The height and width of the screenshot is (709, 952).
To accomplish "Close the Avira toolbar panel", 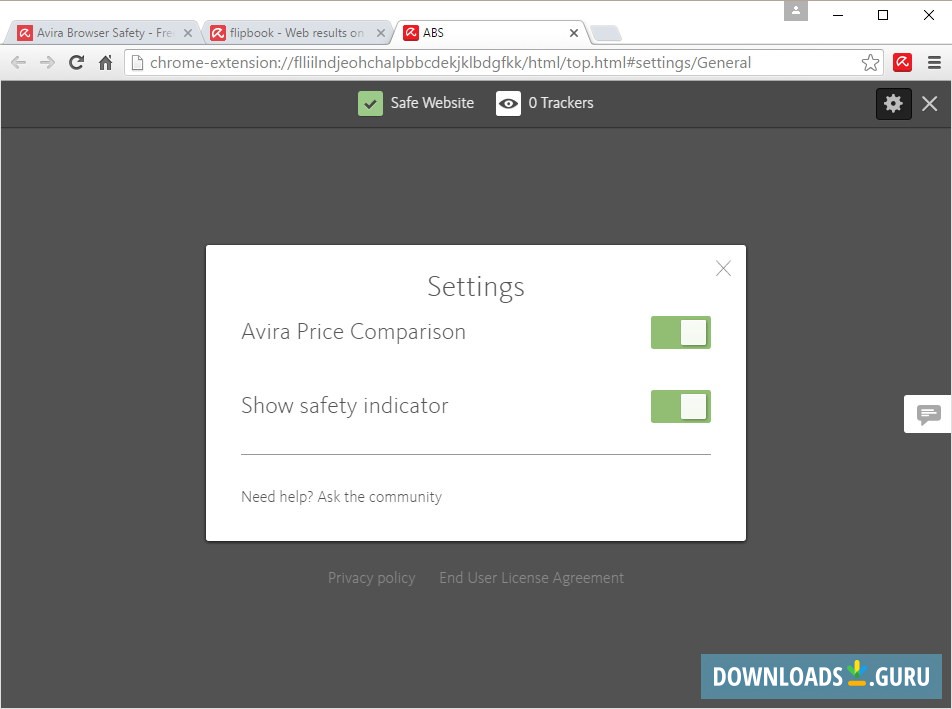I will pos(930,104).
